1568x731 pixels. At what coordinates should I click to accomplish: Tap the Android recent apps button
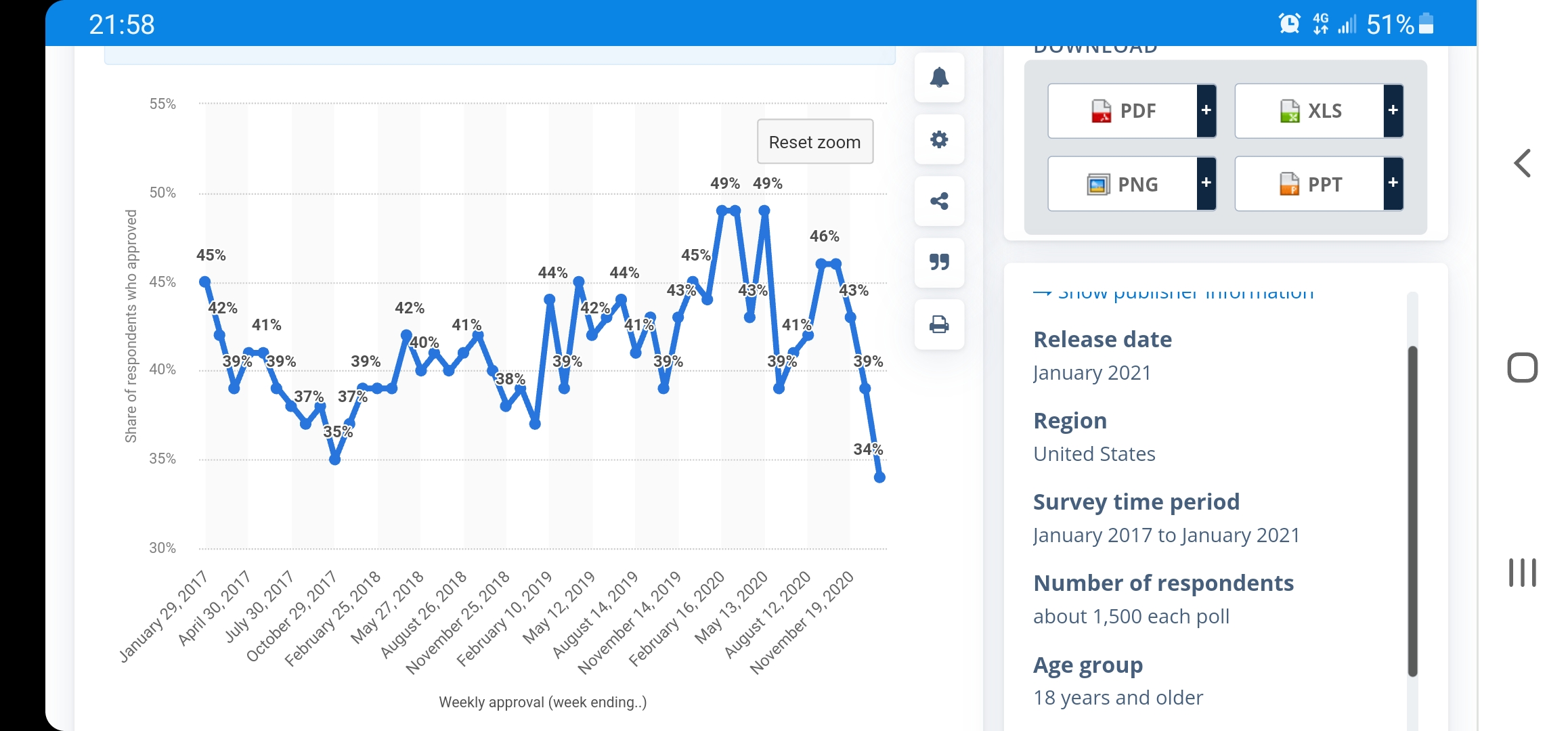(1523, 573)
